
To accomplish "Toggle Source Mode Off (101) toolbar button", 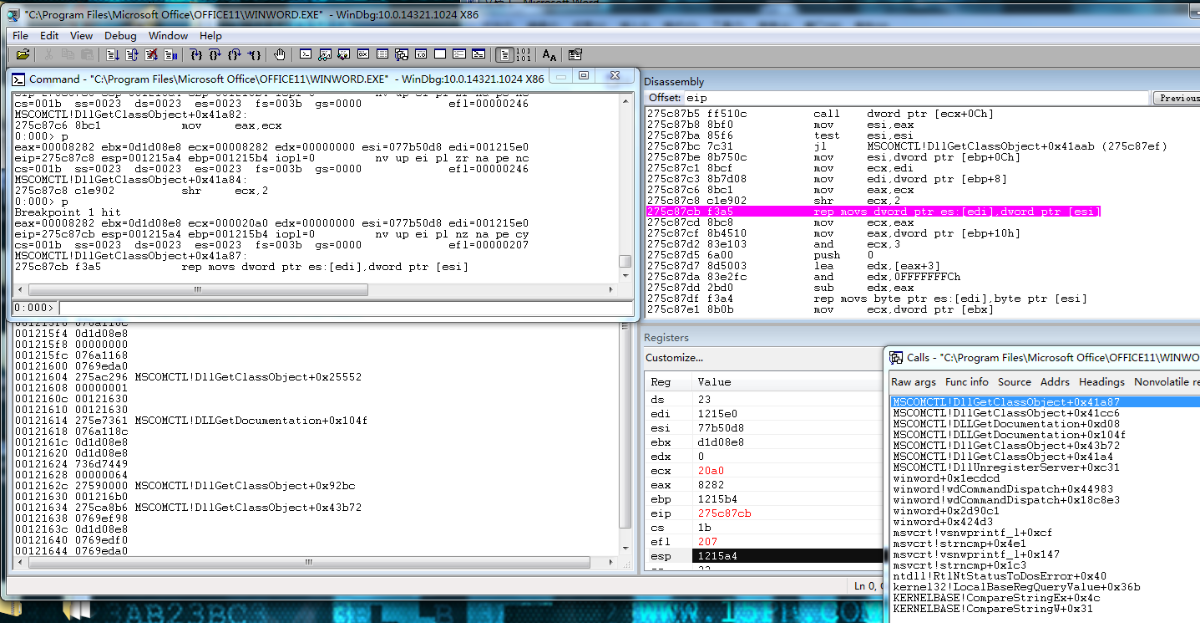I will (524, 54).
